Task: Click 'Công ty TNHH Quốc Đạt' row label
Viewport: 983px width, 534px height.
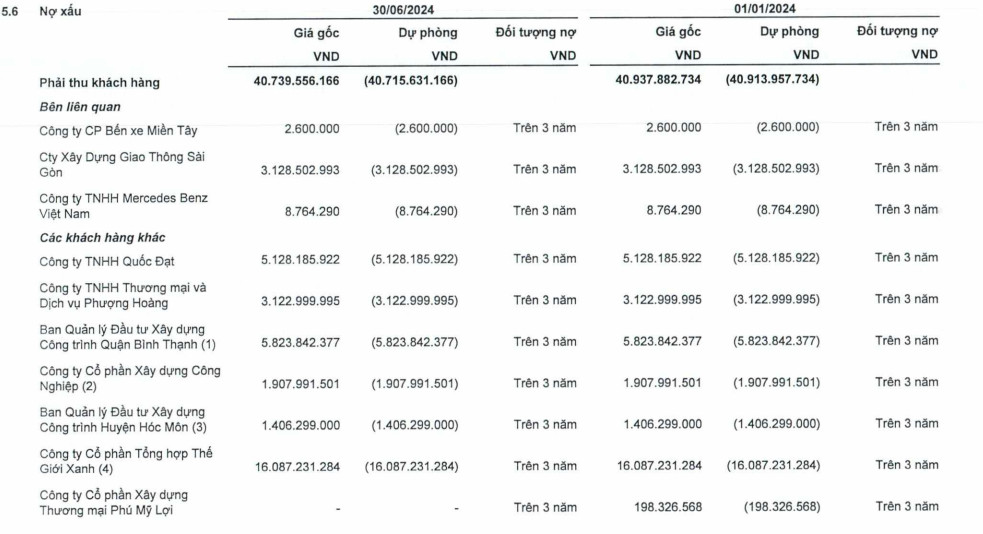Action: coord(107,261)
